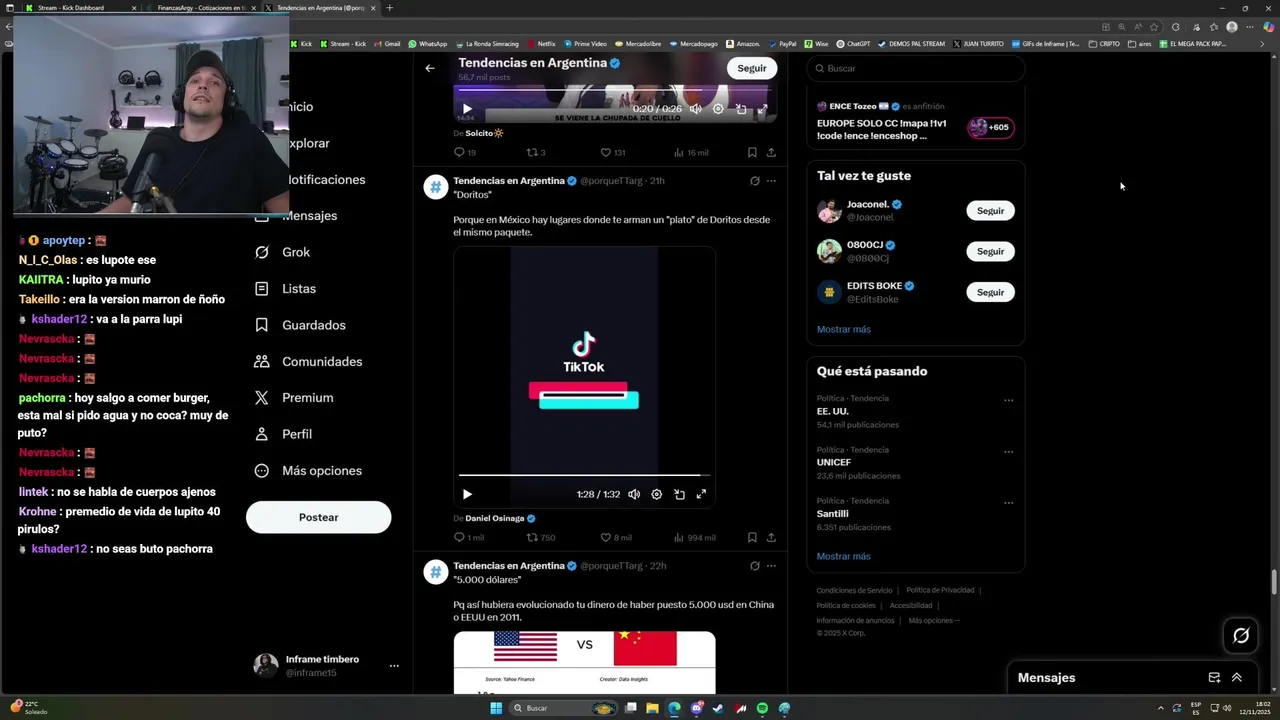Image resolution: width=1280 pixels, height=720 pixels.
Task: Open Más opciones in the sidebar
Action: tap(309, 470)
